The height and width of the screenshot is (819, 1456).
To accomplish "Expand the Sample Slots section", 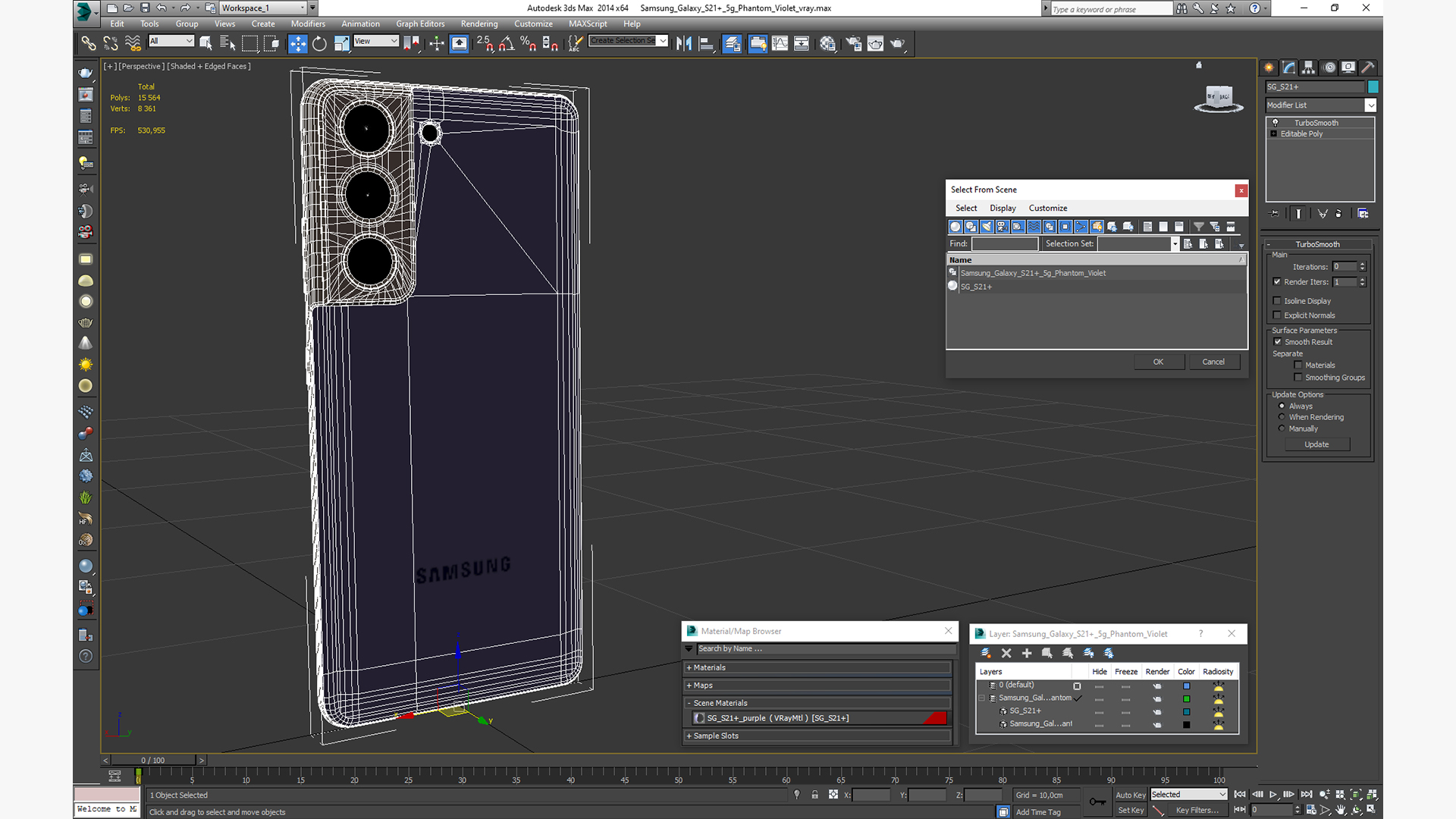I will (x=715, y=736).
